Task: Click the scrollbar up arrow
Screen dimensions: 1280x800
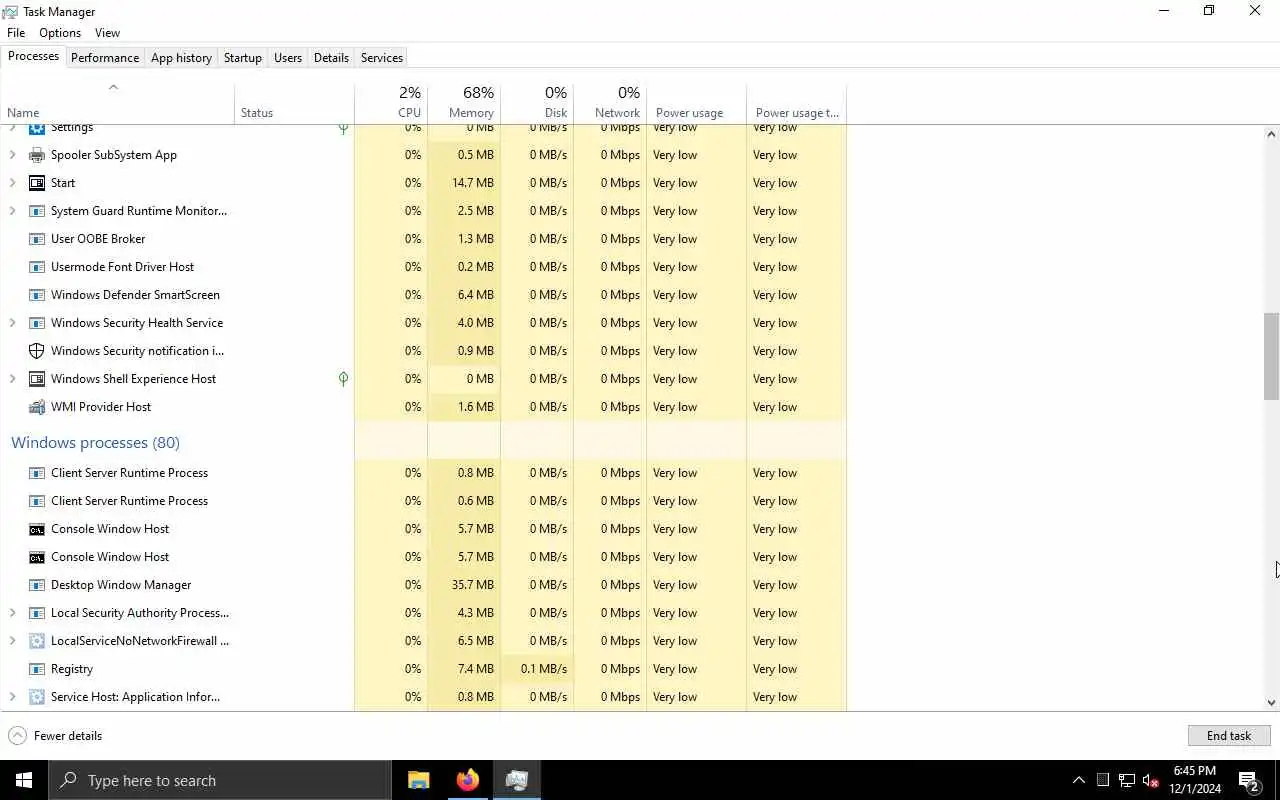Action: pos(1271,134)
